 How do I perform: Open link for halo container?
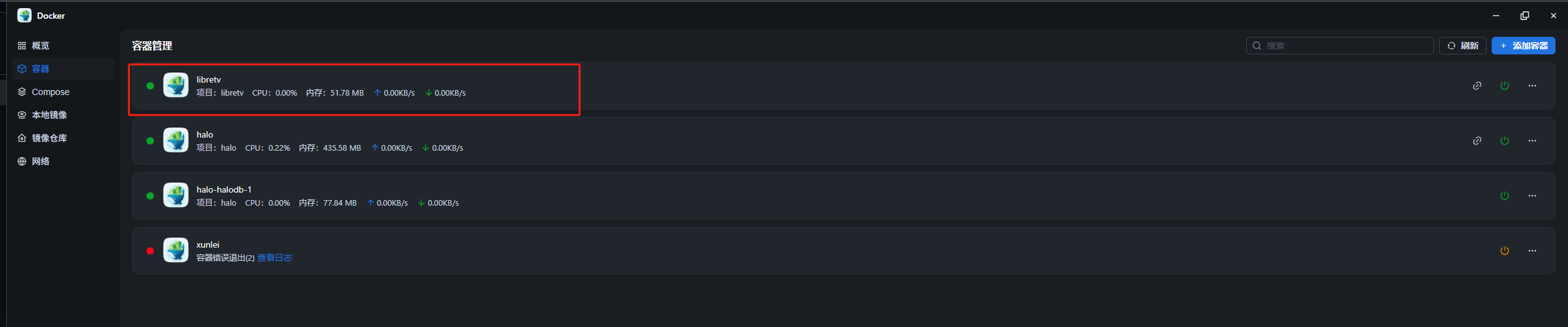click(x=1477, y=141)
